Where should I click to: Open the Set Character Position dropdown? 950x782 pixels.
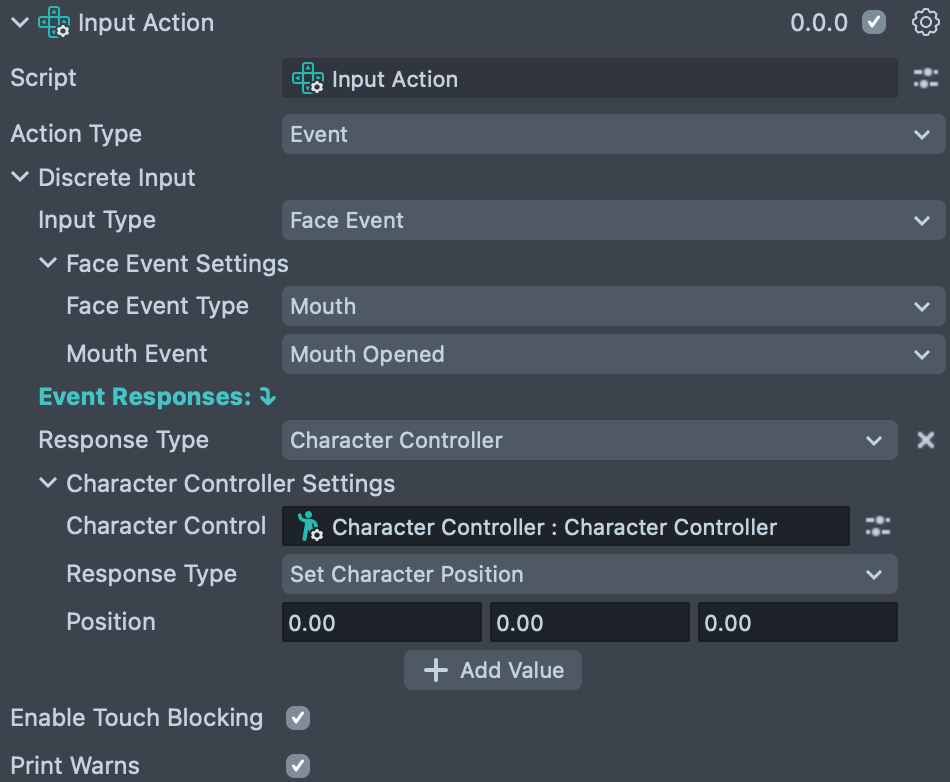tap(589, 574)
